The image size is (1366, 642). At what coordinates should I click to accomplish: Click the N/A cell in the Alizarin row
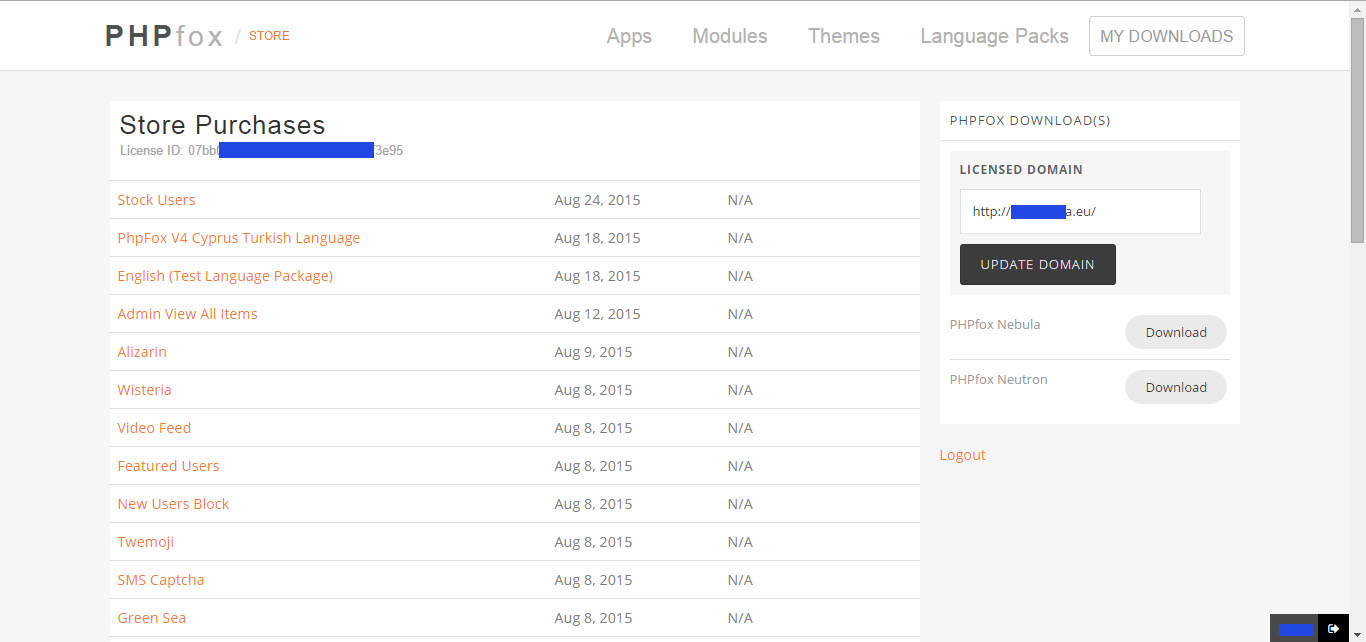740,352
